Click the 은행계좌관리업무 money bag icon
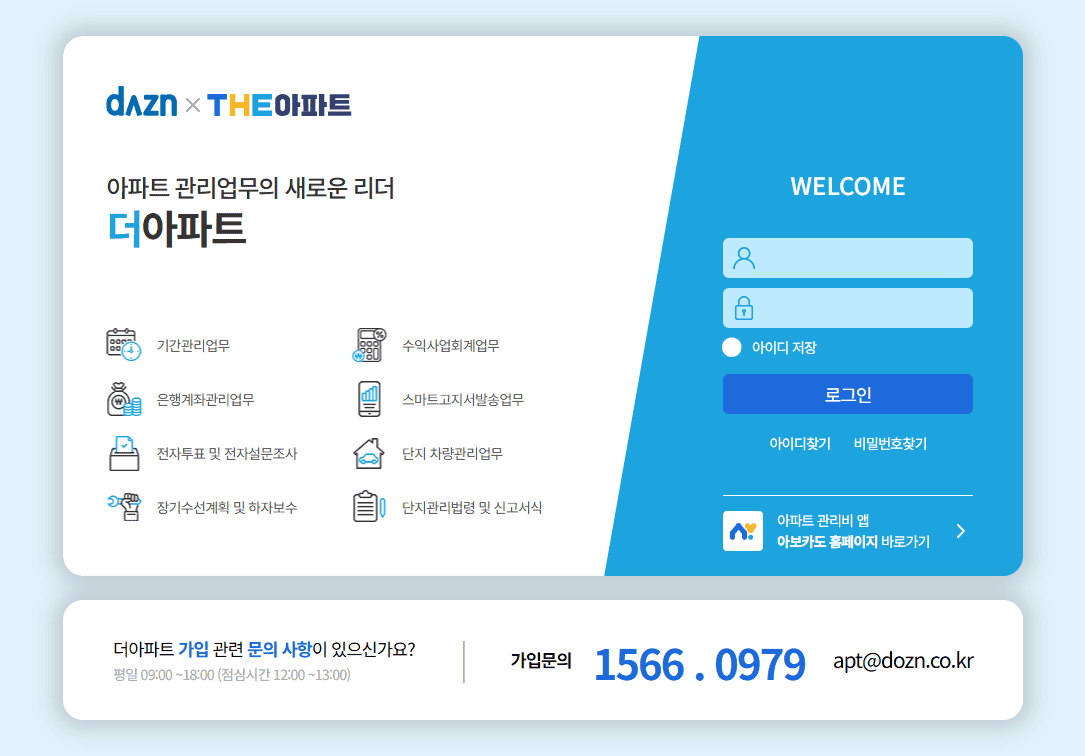 pyautogui.click(x=123, y=398)
